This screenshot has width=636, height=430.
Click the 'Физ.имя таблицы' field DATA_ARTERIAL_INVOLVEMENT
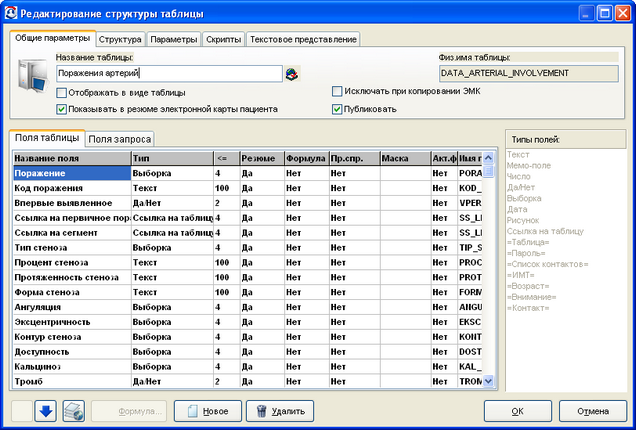click(529, 73)
